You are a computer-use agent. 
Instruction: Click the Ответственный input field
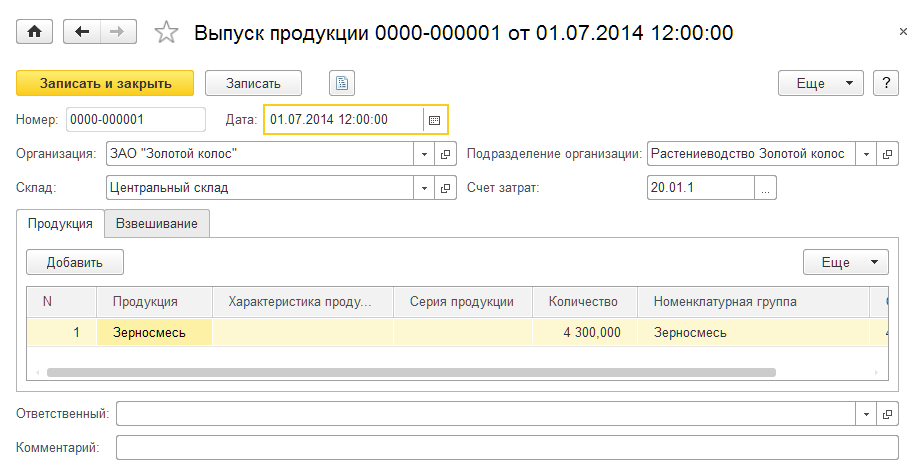[x=486, y=414]
